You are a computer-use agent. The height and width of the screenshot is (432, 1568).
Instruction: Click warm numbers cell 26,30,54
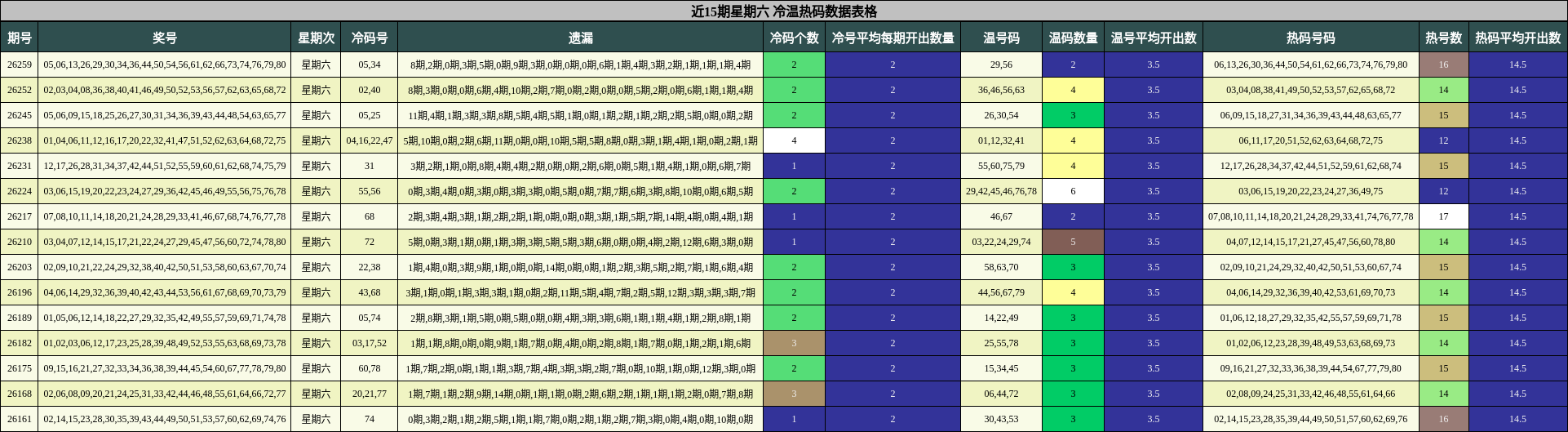point(1001,115)
